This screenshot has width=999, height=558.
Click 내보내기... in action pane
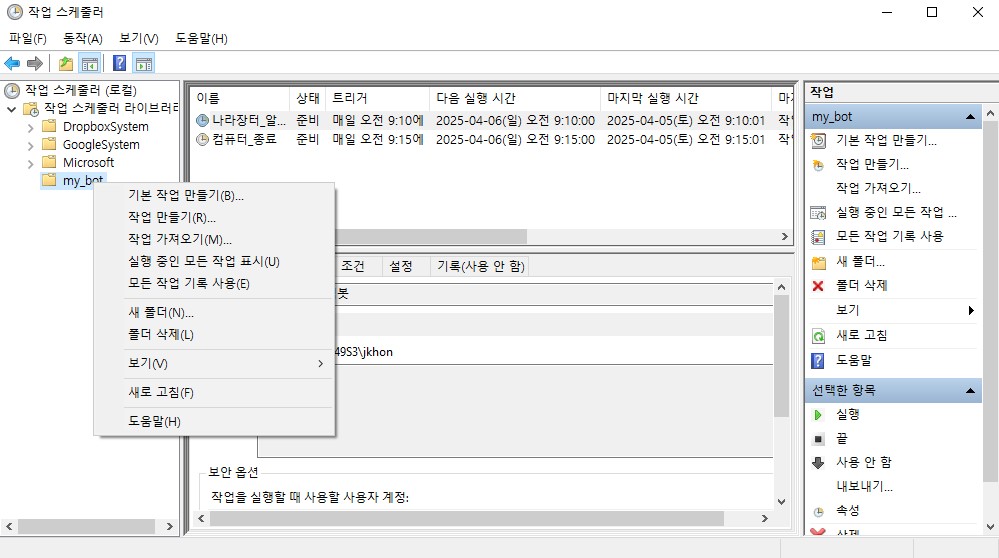click(864, 486)
